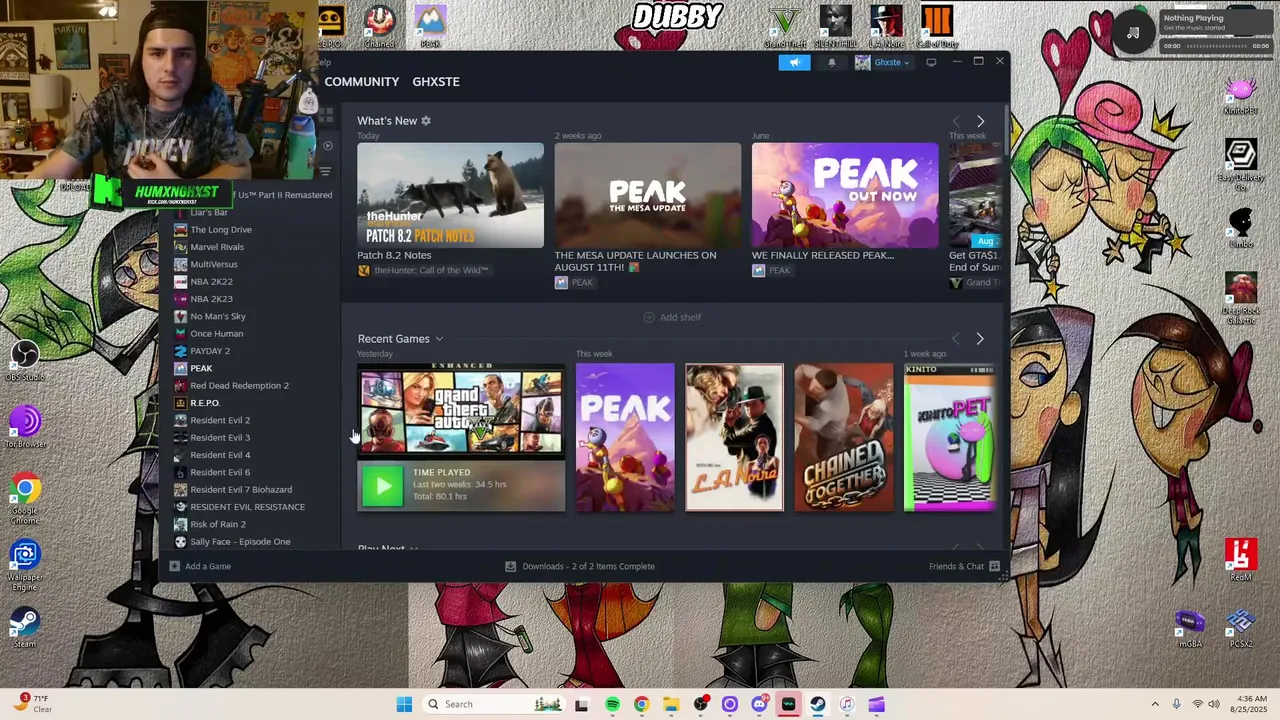Expand the Recent Games dropdown
The width and height of the screenshot is (1280, 720).
(439, 339)
